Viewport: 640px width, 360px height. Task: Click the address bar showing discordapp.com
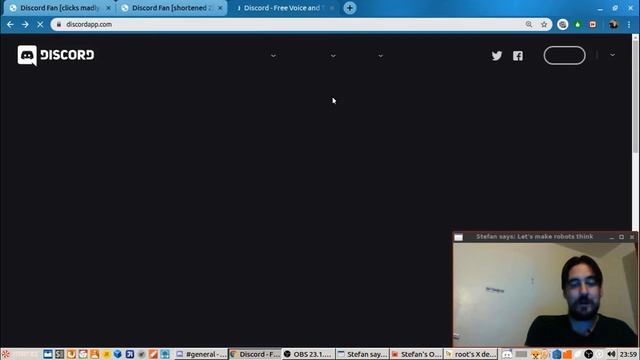[x=301, y=24]
